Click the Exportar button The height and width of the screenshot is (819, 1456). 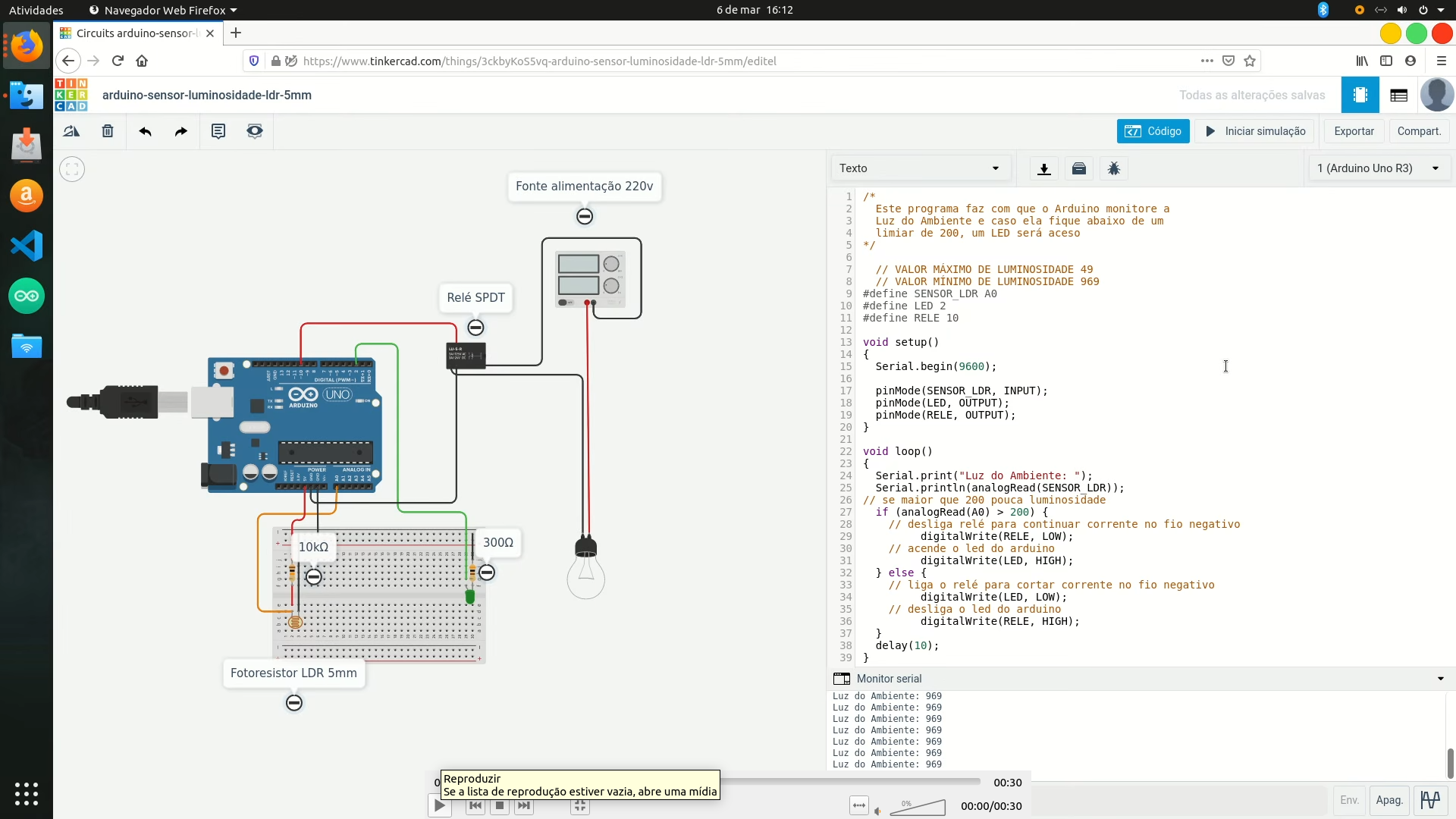(1354, 130)
